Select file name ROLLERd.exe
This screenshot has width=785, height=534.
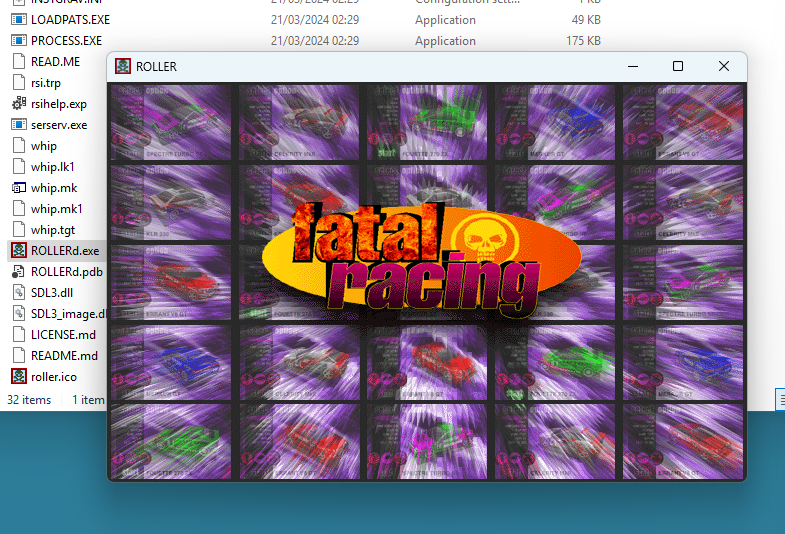(65, 251)
